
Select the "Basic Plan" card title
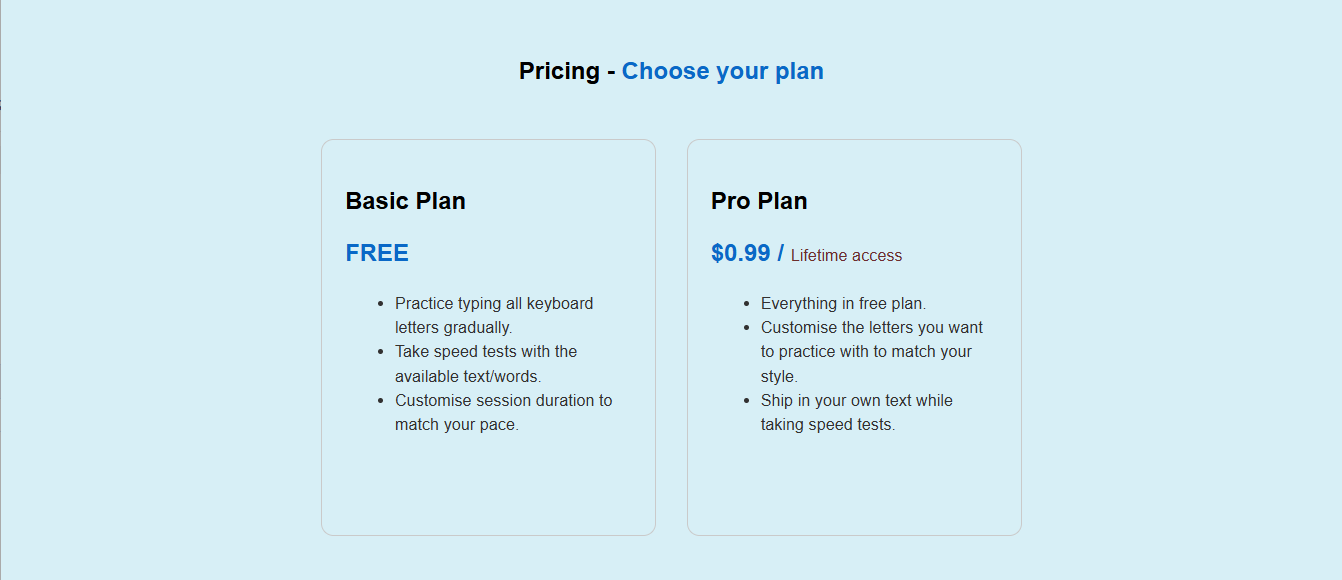(405, 201)
